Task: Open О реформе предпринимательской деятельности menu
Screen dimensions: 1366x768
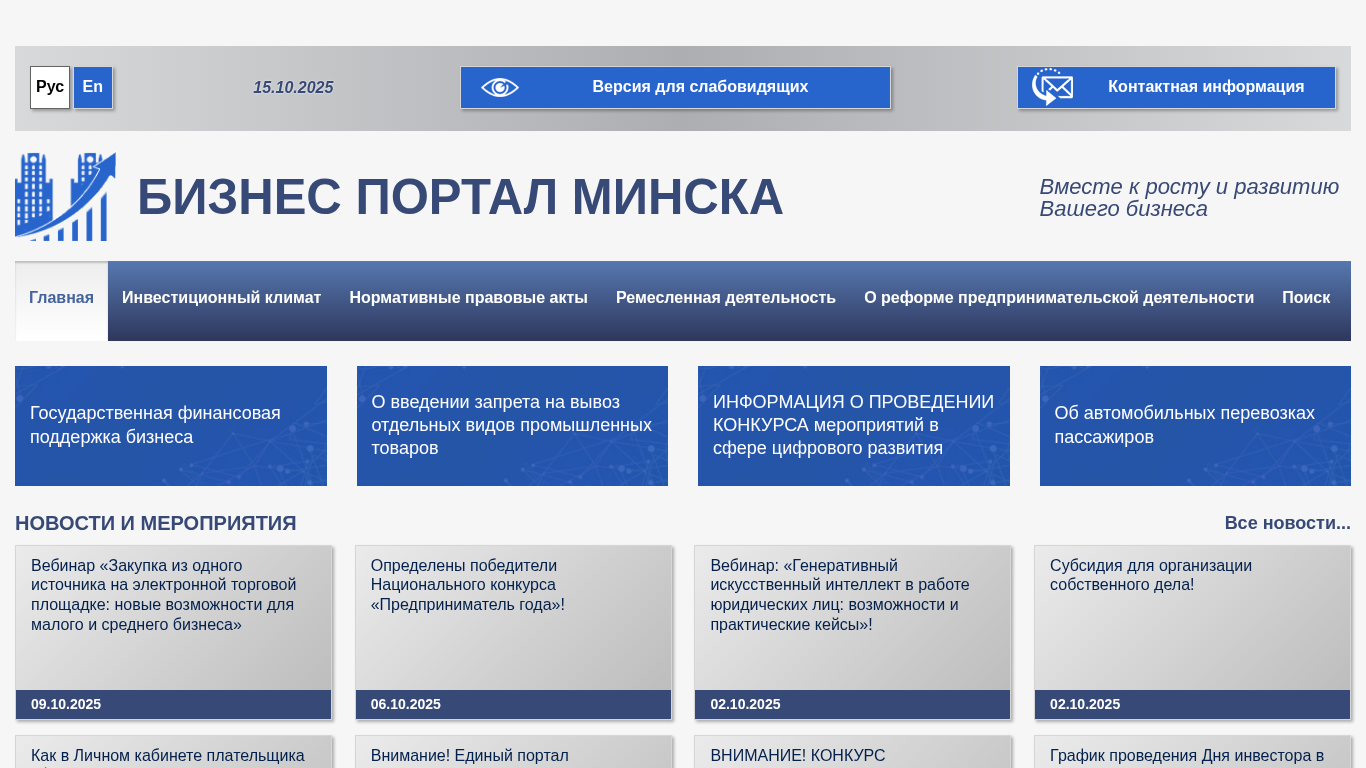Action: pos(1058,298)
